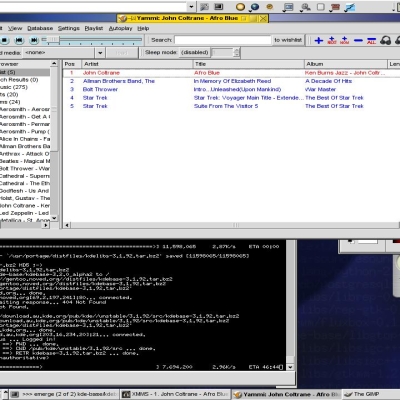This screenshot has width=400, height=400.
Task: Sort songs by the Title column header
Action: tap(248, 64)
